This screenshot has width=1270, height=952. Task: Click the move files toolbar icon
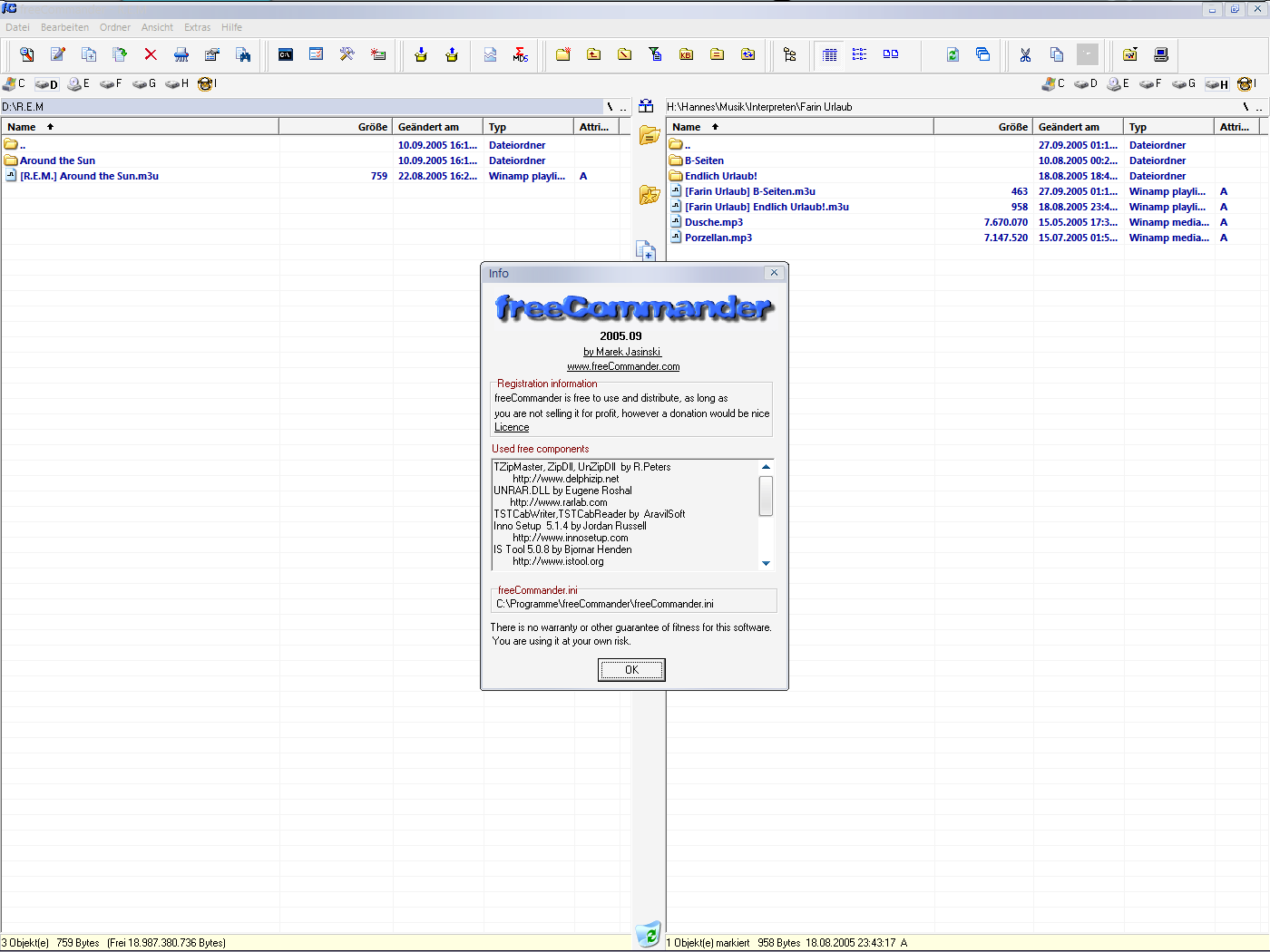[x=120, y=54]
